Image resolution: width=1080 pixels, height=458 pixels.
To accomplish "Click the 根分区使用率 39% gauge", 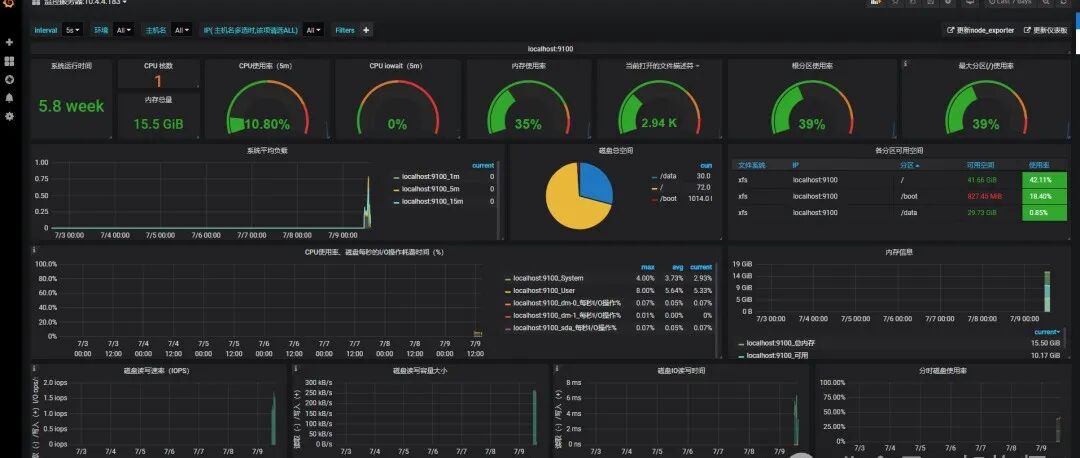I will click(812, 107).
